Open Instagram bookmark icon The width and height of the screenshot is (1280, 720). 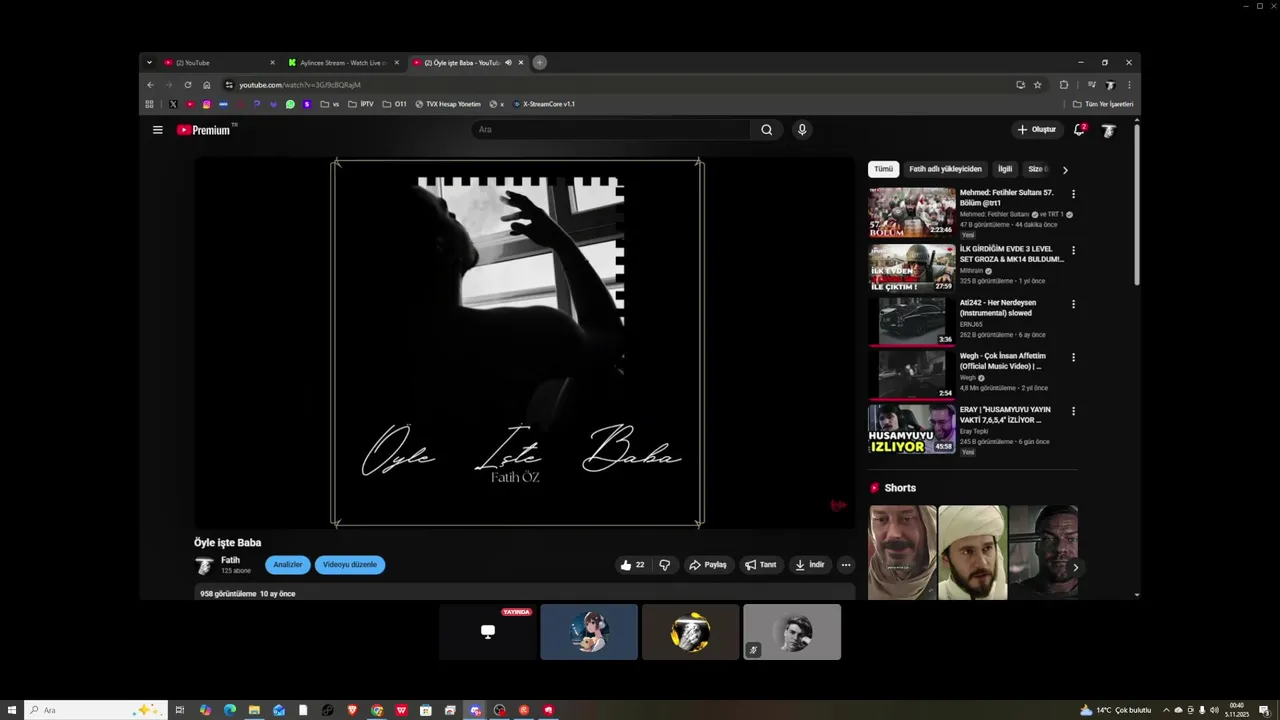click(x=207, y=104)
